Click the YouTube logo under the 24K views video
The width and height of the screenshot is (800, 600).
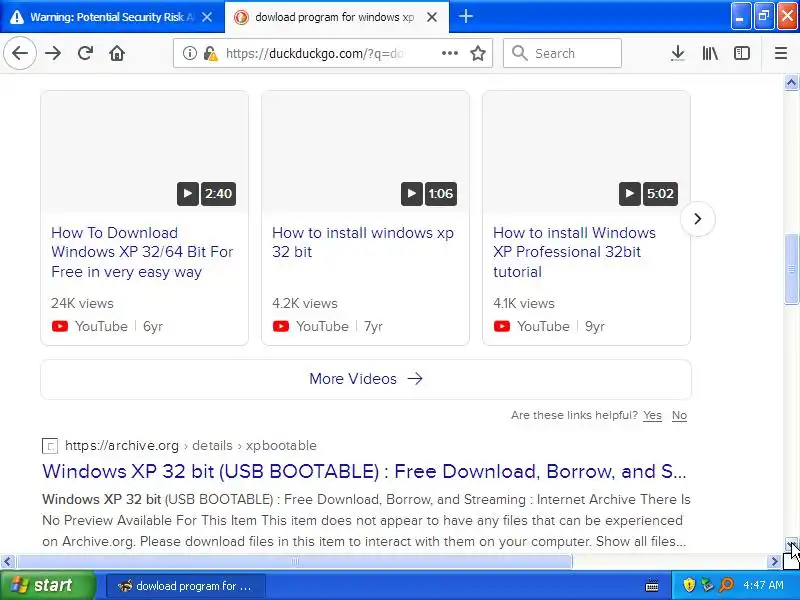(60, 326)
